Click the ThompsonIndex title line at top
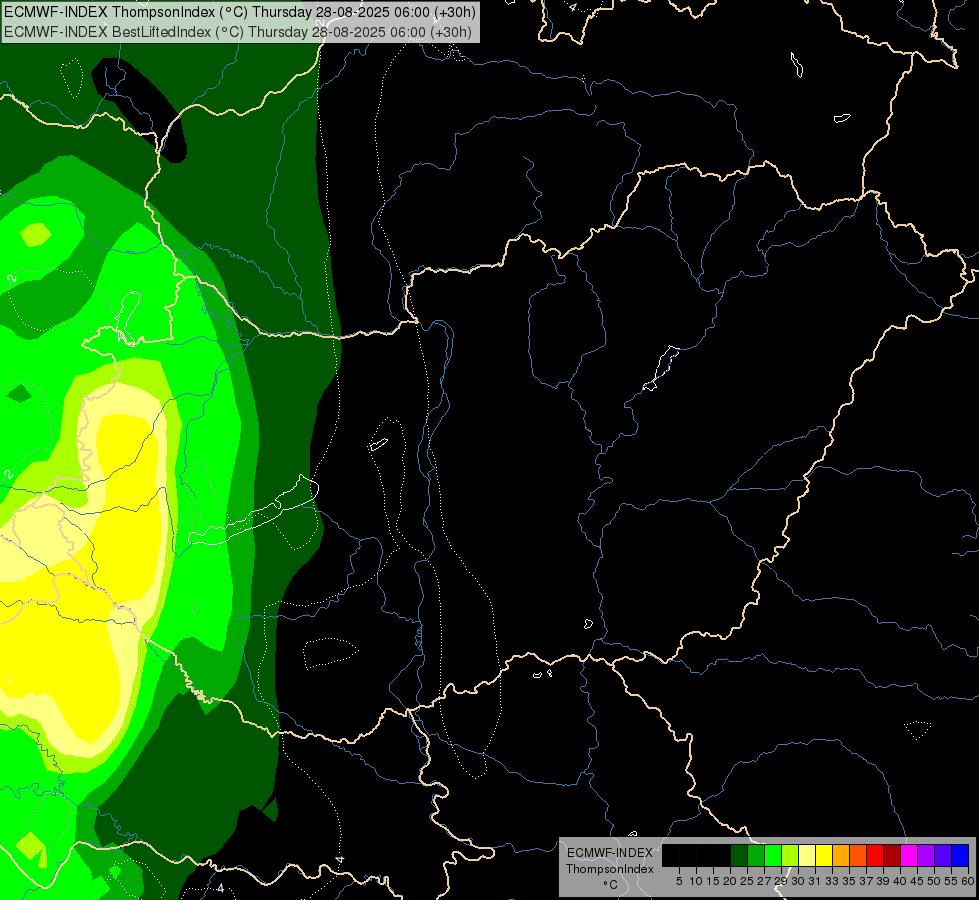The height and width of the screenshot is (900, 979). click(x=240, y=12)
